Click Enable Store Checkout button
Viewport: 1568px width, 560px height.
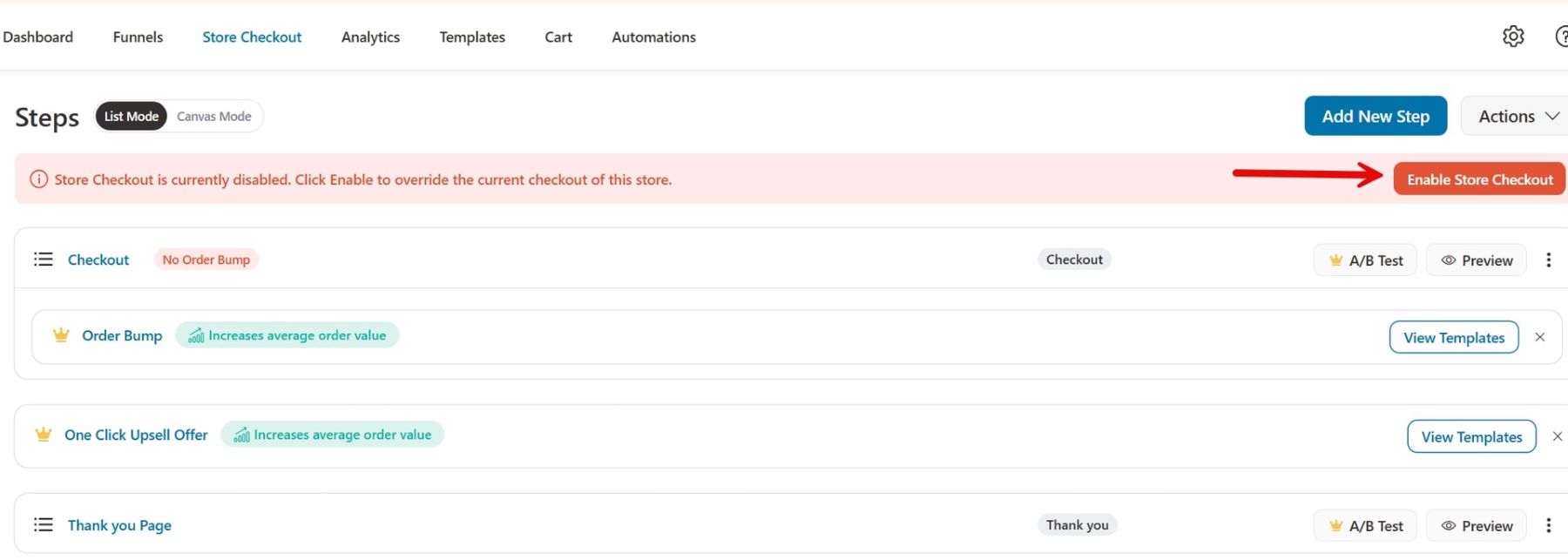[x=1479, y=179]
